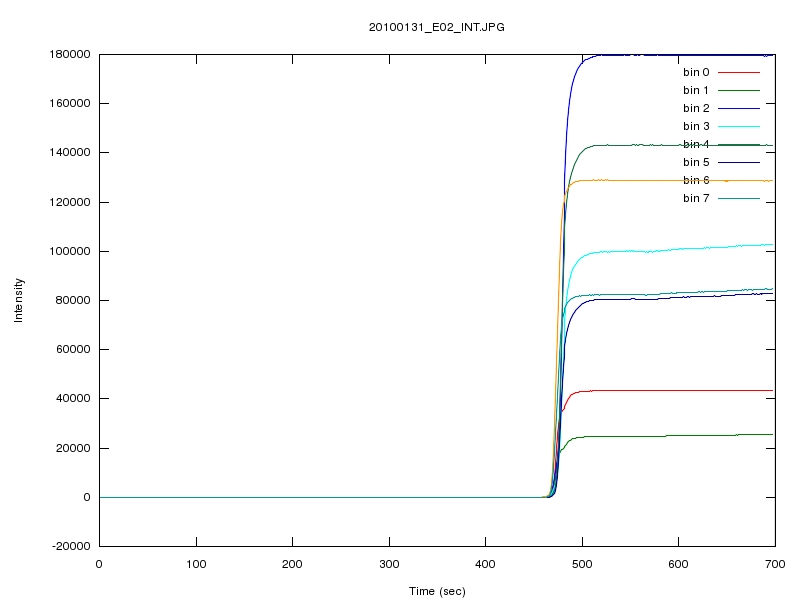Click the green bin 1 legend line sample
The width and height of the screenshot is (800, 600).
tap(739, 90)
